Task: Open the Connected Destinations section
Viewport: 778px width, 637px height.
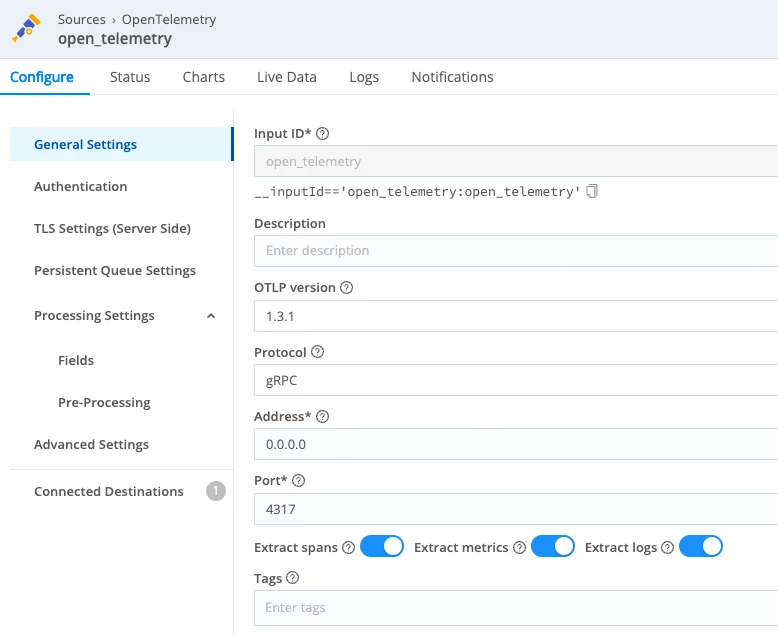Action: point(109,491)
